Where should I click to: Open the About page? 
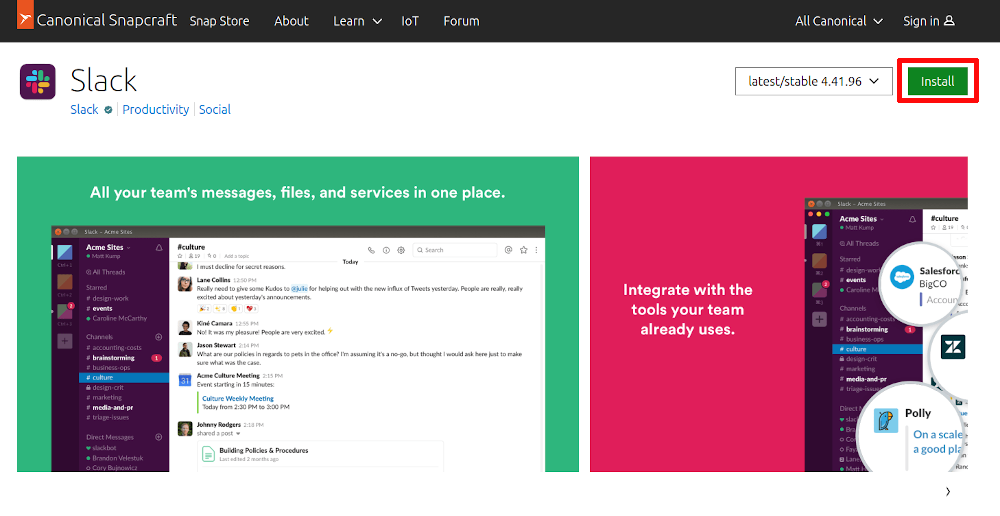point(291,21)
